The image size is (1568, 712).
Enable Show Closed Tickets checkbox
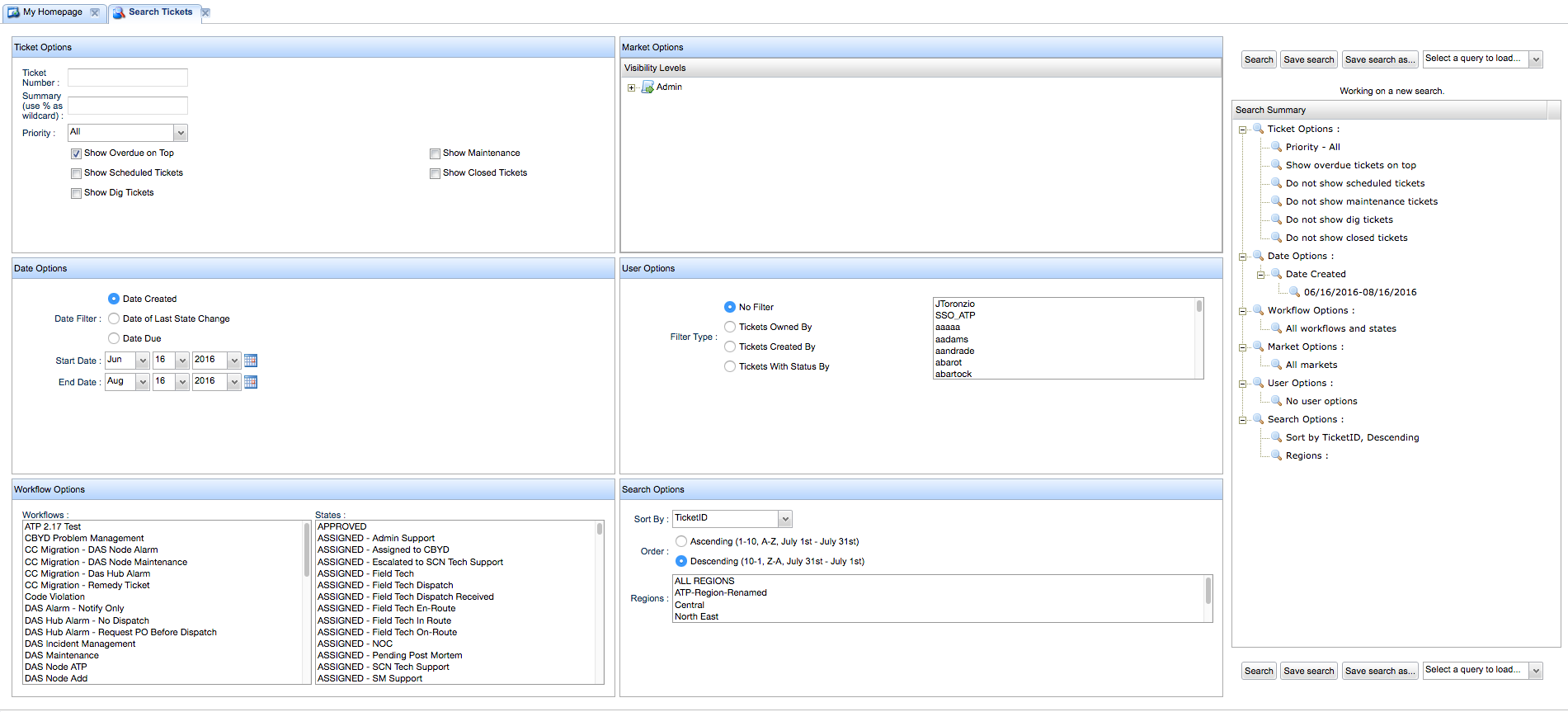[435, 173]
